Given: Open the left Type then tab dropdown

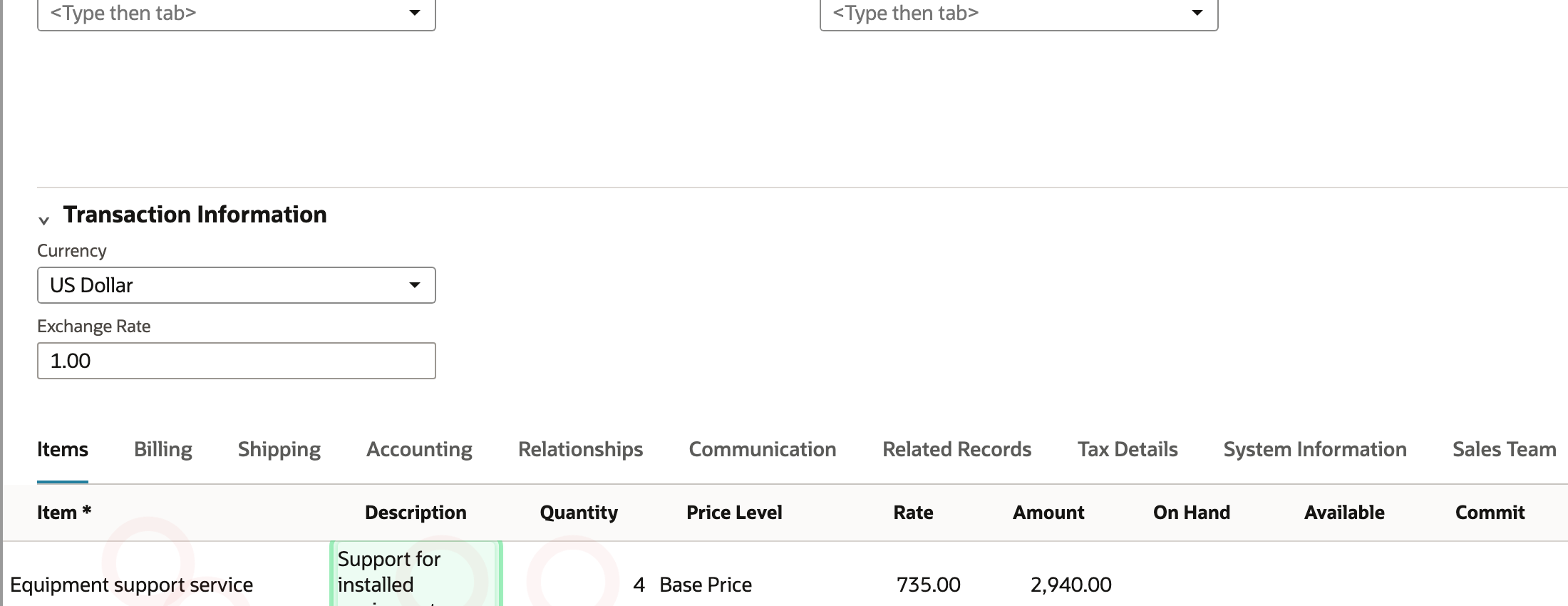Looking at the screenshot, I should pos(236,14).
